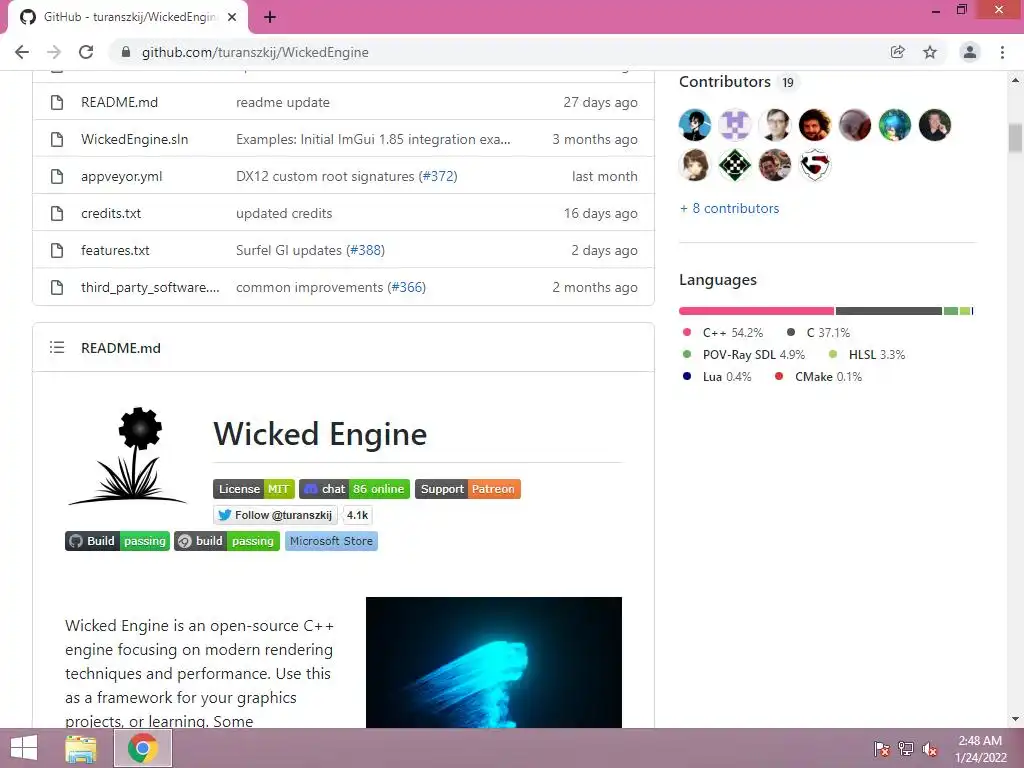
Task: Open the Chrome profile avatar
Action: [x=970, y=52]
